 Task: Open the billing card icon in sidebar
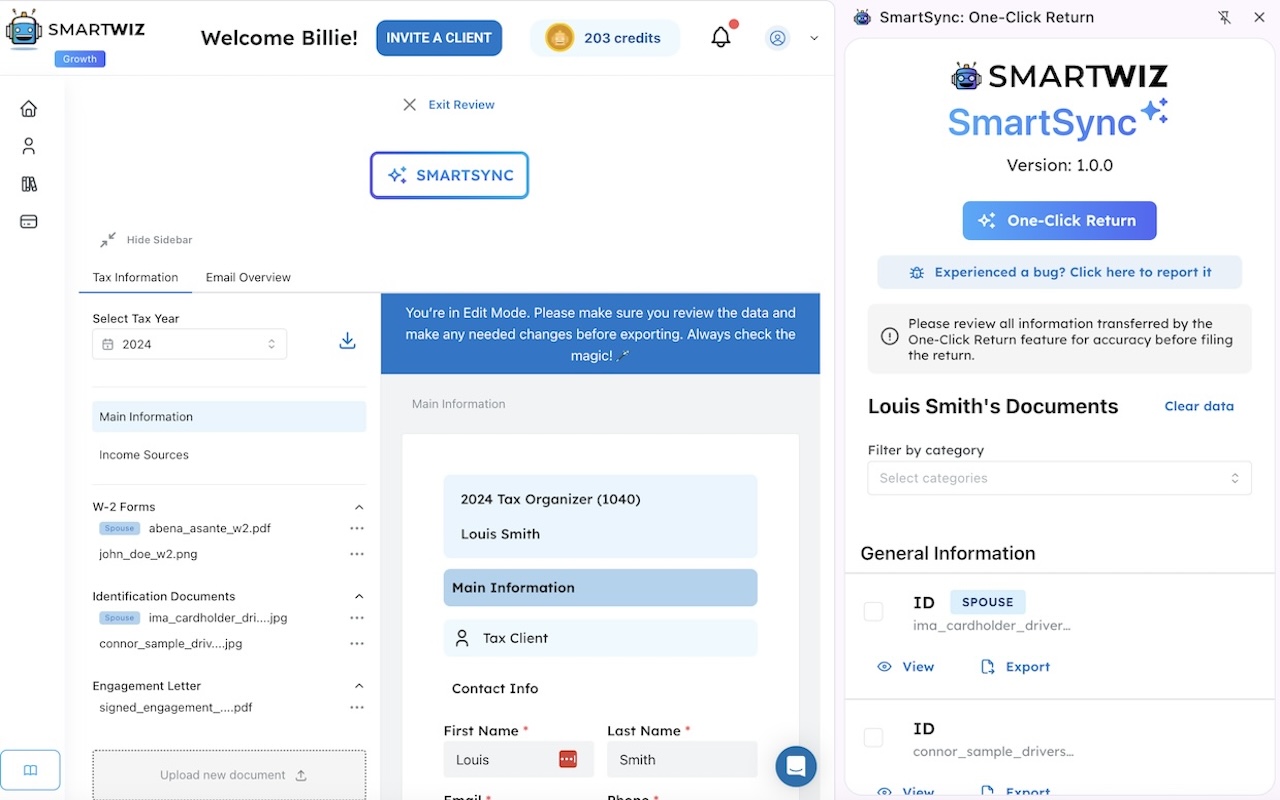click(29, 222)
